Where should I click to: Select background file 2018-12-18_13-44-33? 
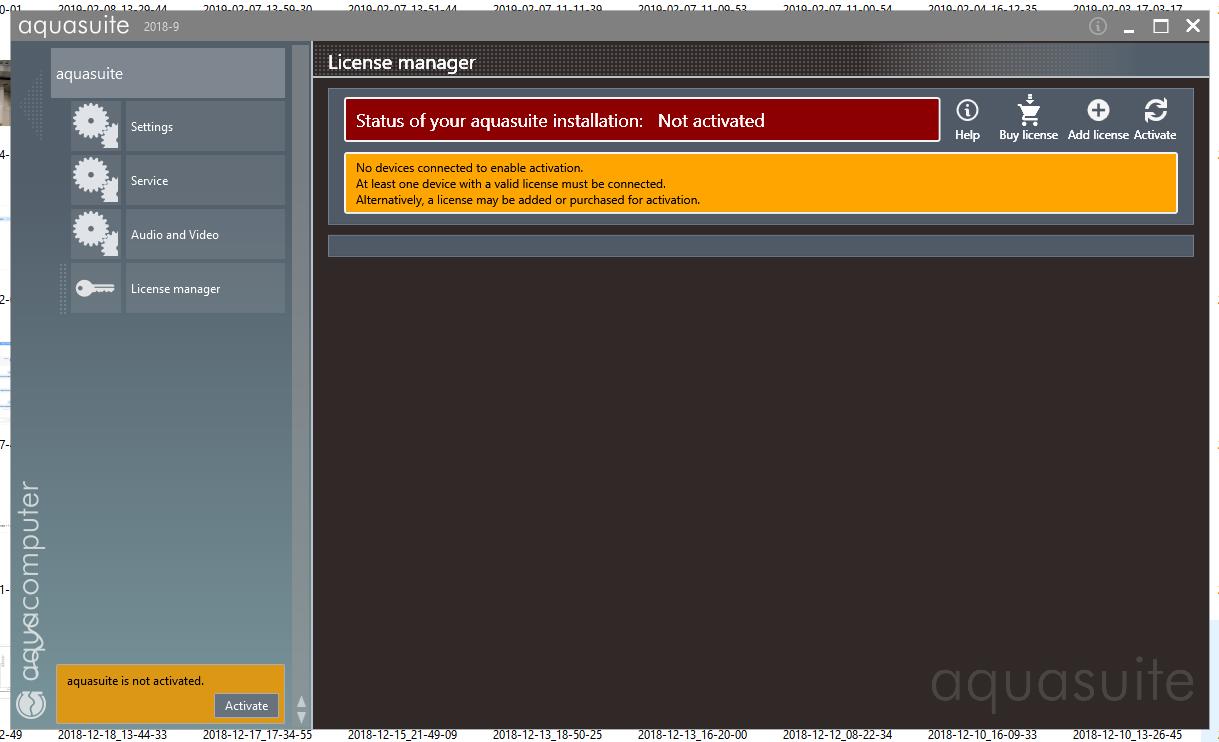[112, 734]
